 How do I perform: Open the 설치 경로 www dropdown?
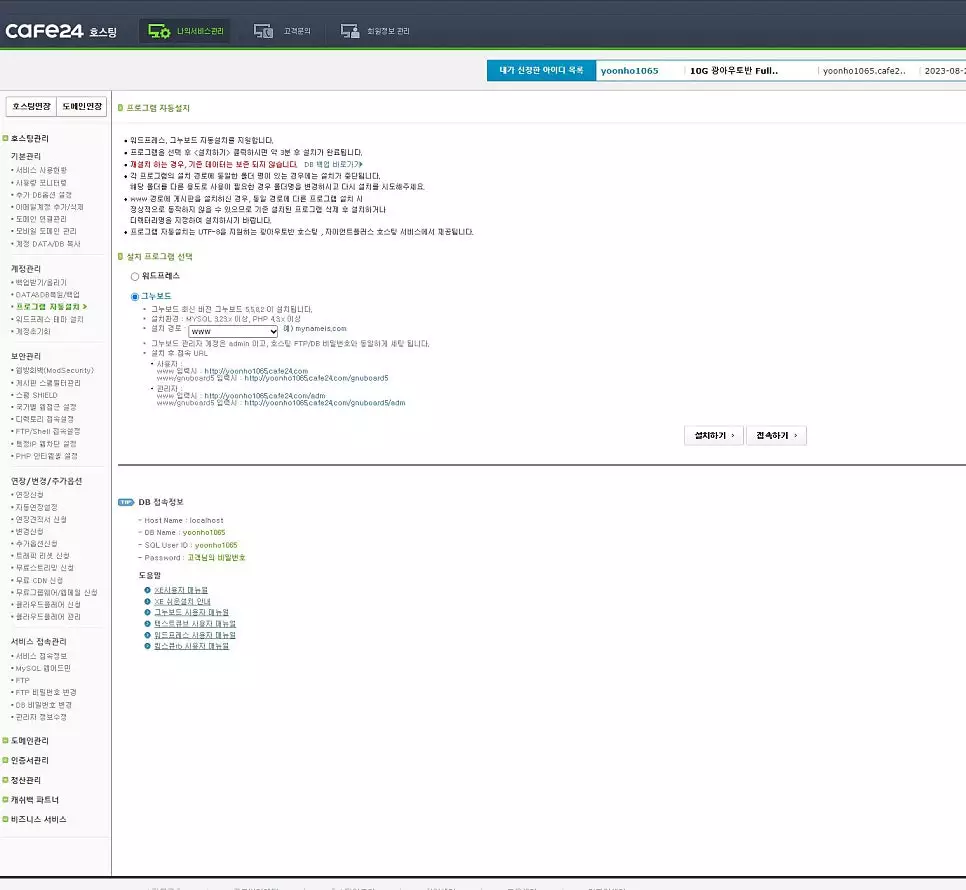pyautogui.click(x=232, y=331)
